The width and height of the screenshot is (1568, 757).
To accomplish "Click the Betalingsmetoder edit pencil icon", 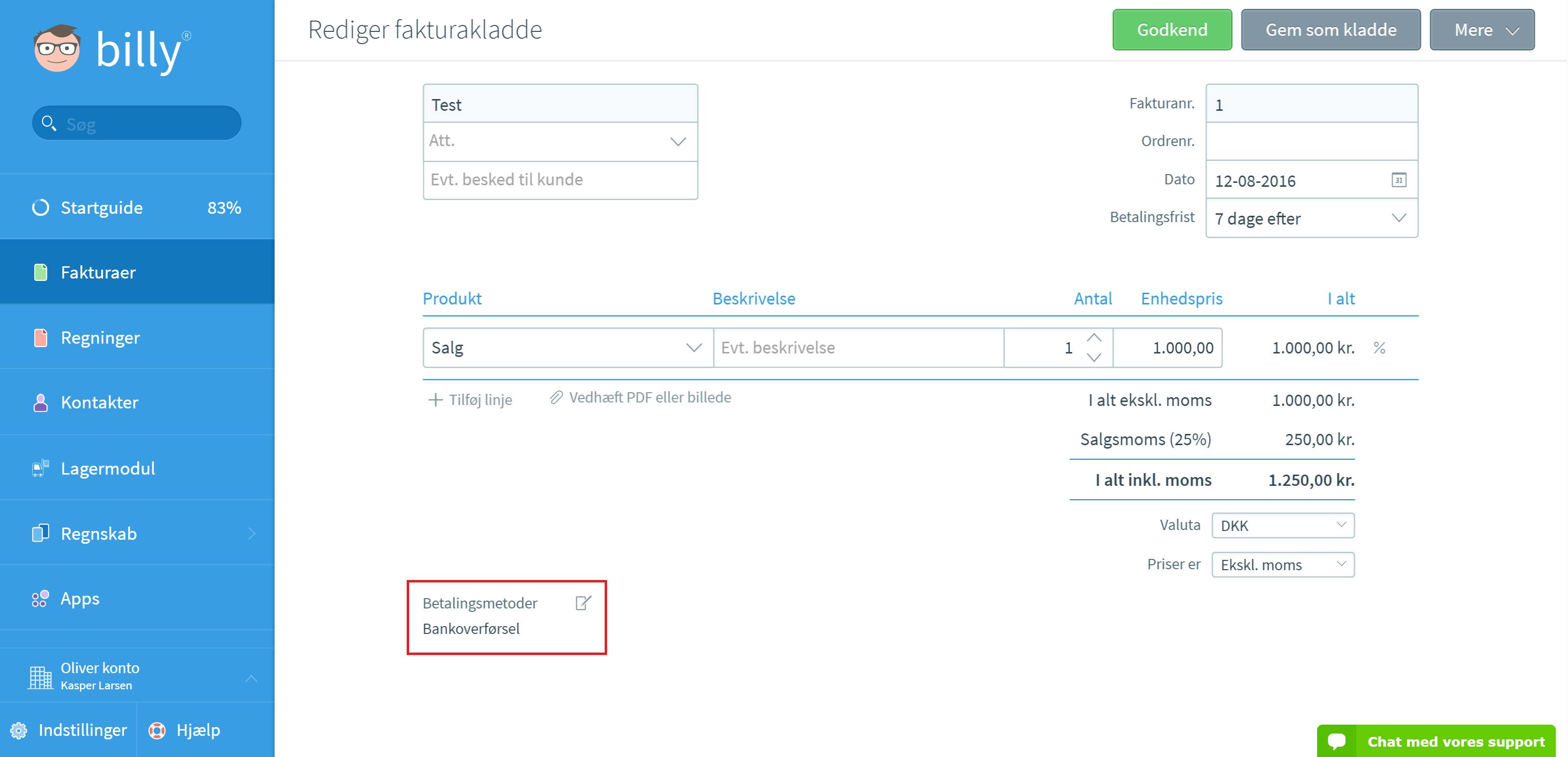I will pos(583,603).
